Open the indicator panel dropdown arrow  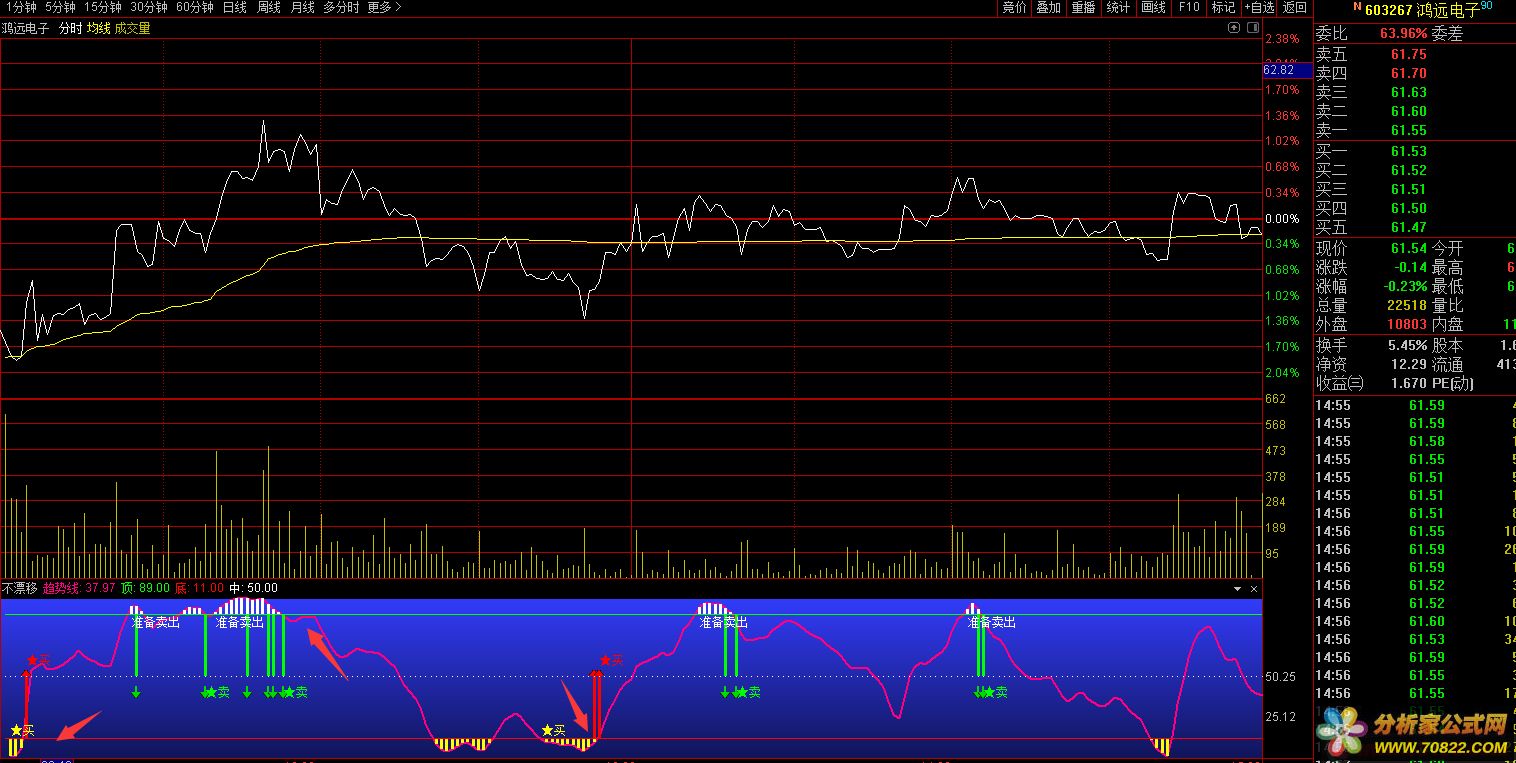1237,589
